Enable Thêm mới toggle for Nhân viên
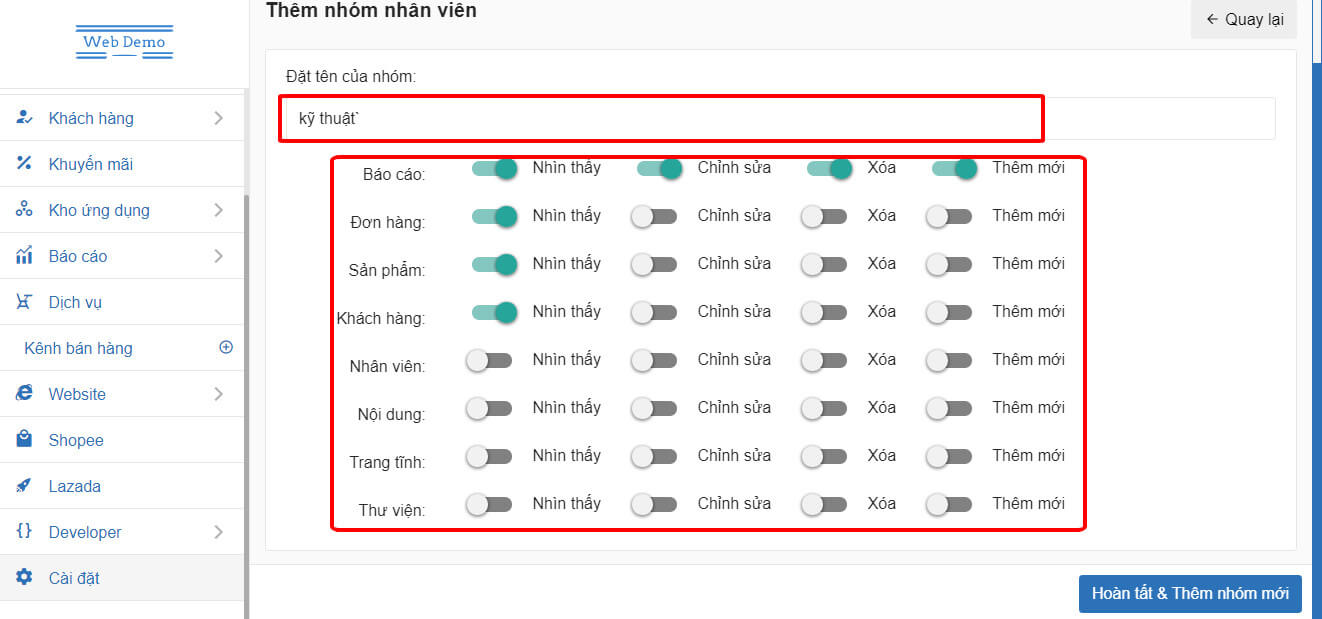1322x619 pixels. click(x=949, y=360)
